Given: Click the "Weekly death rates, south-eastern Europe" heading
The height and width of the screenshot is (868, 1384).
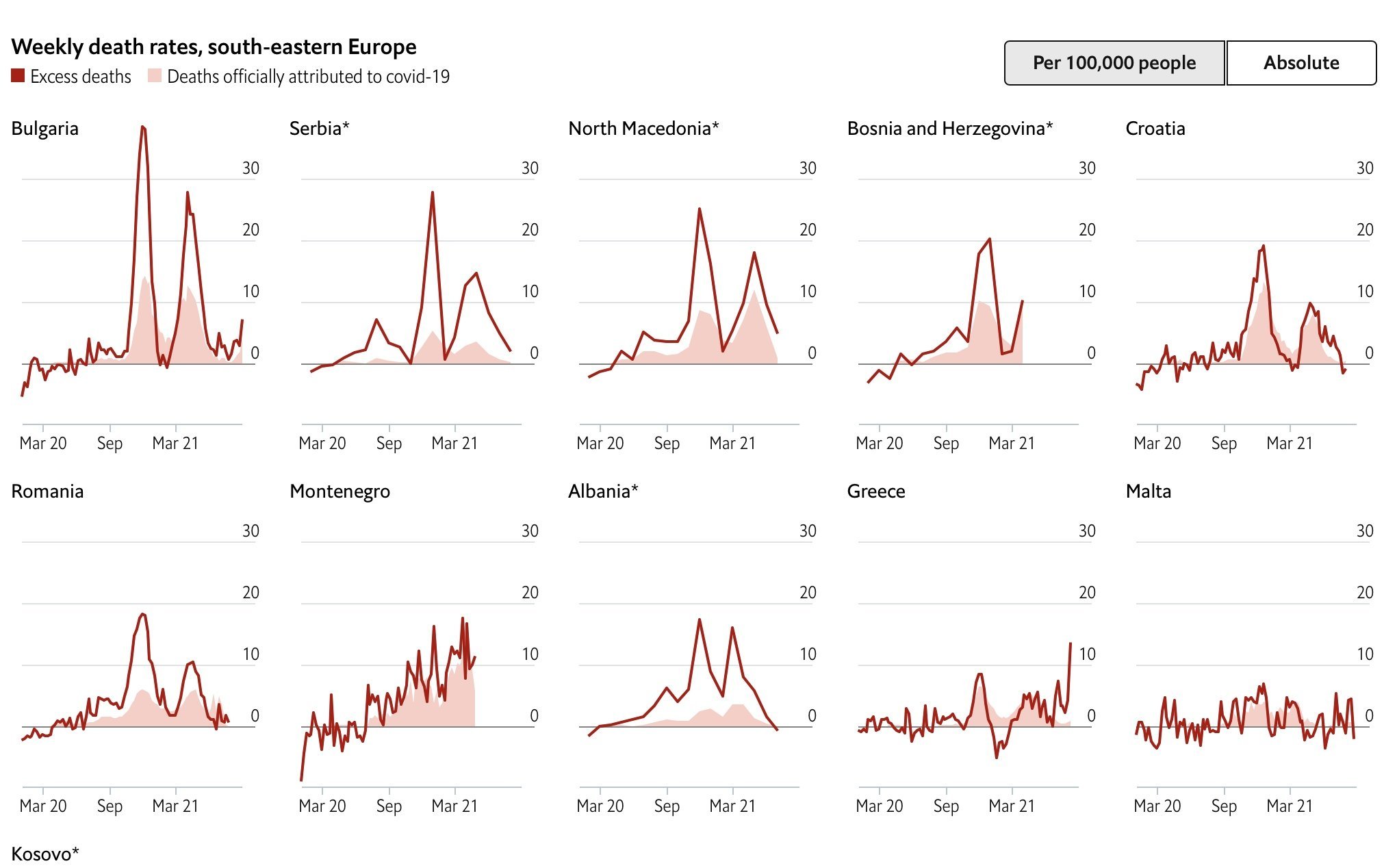Looking at the screenshot, I should pyautogui.click(x=214, y=47).
